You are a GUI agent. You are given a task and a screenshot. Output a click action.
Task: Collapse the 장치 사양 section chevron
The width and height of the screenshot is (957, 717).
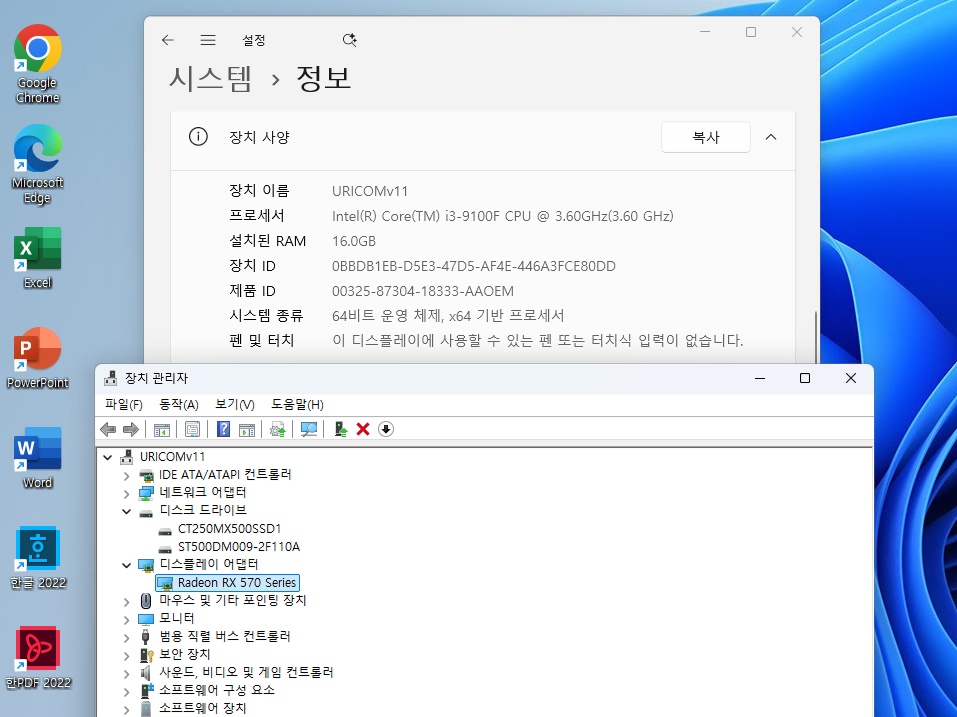(771, 137)
